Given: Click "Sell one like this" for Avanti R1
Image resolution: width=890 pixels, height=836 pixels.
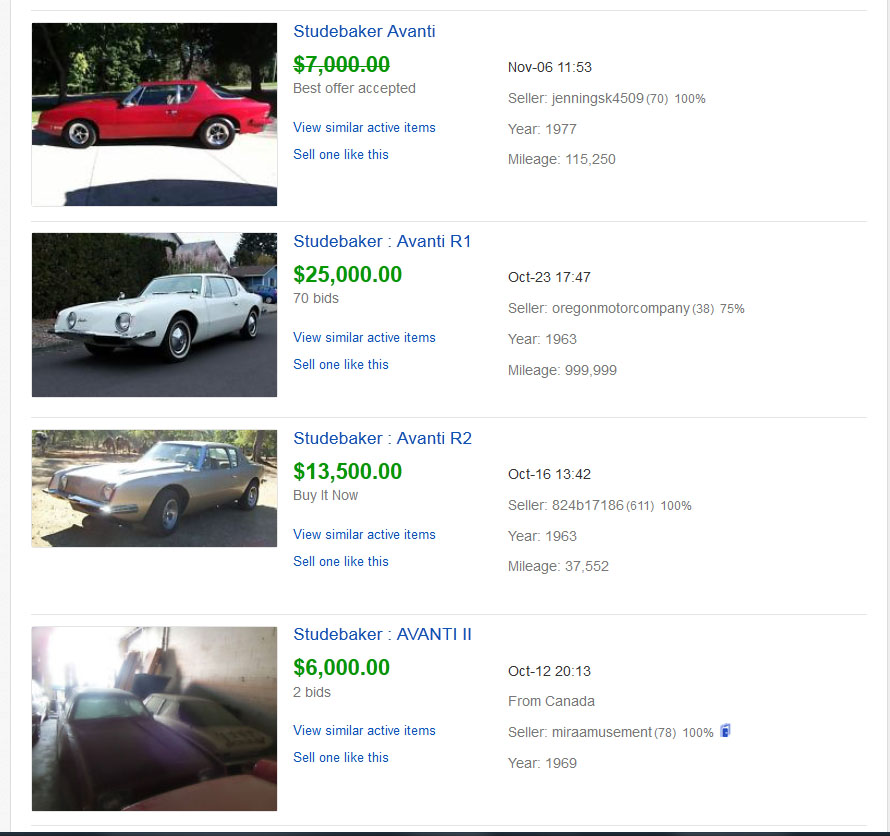Looking at the screenshot, I should click(x=340, y=364).
